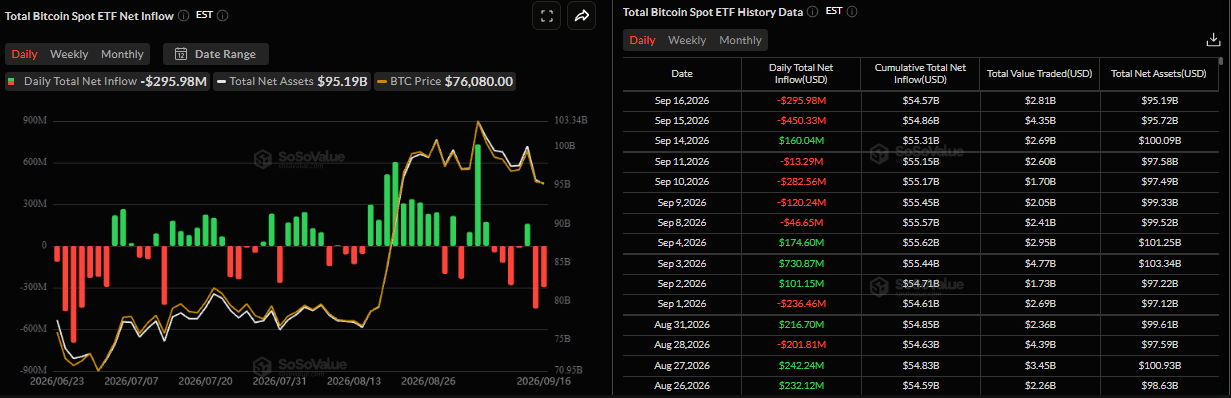Image resolution: width=1231 pixels, height=398 pixels.
Task: Click Cumulative Total Net Inflow(USD) column header
Action: (x=920, y=74)
